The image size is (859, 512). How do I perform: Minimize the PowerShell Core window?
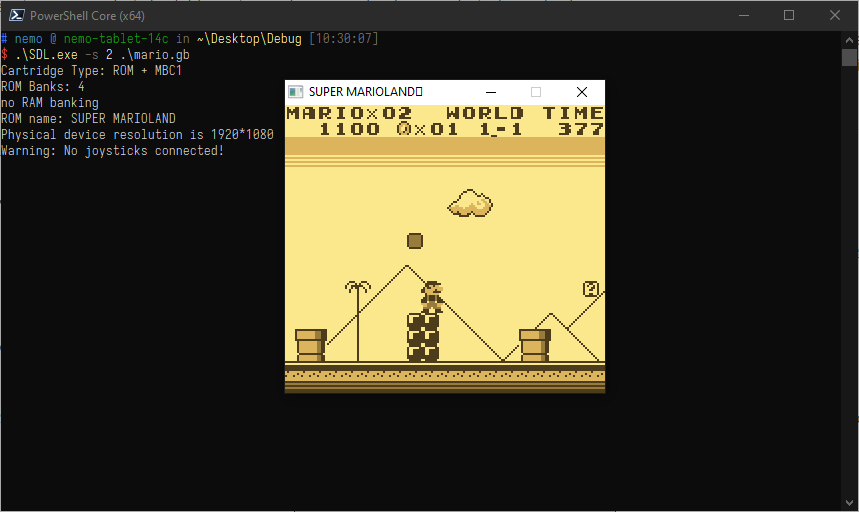click(743, 15)
